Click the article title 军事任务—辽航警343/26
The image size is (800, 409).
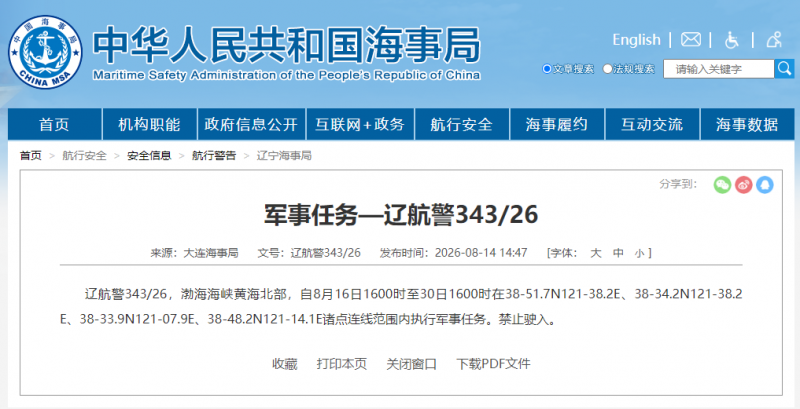(x=401, y=215)
